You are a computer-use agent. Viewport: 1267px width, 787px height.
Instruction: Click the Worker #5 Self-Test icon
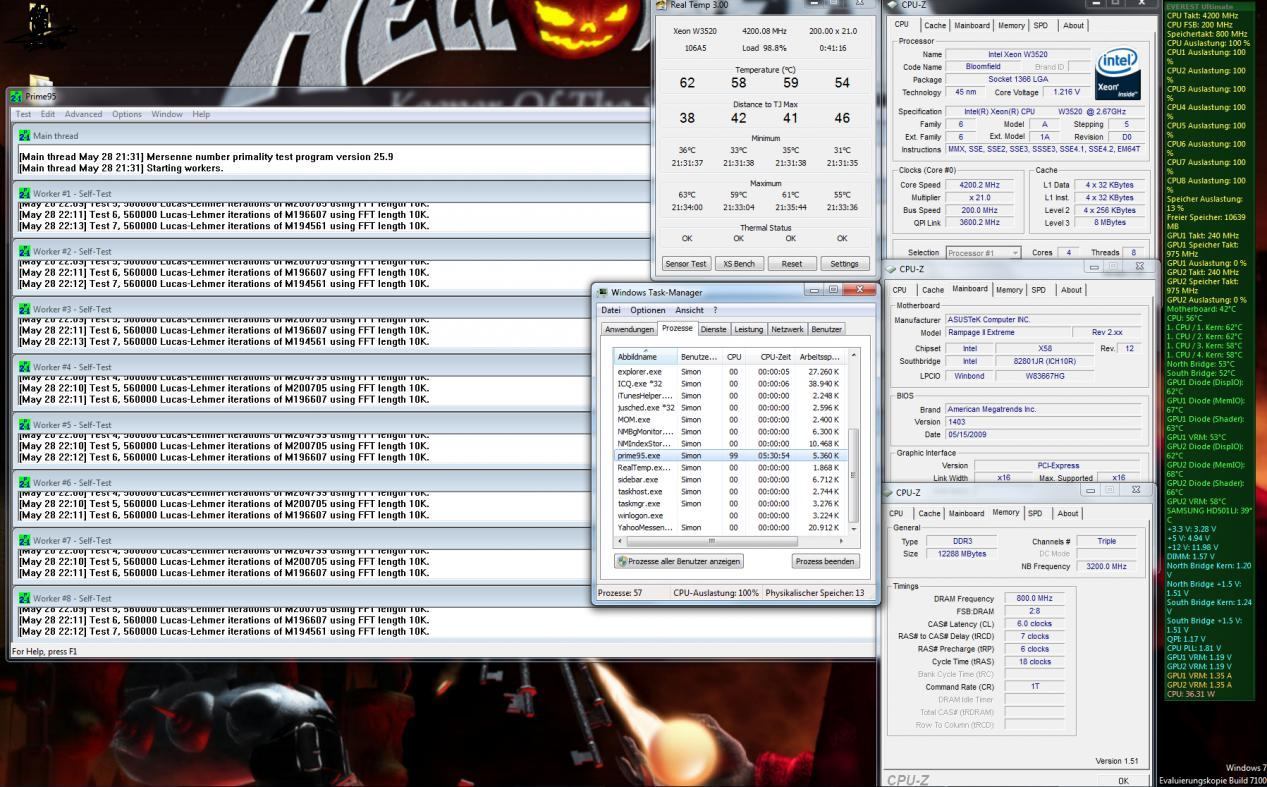coord(25,424)
